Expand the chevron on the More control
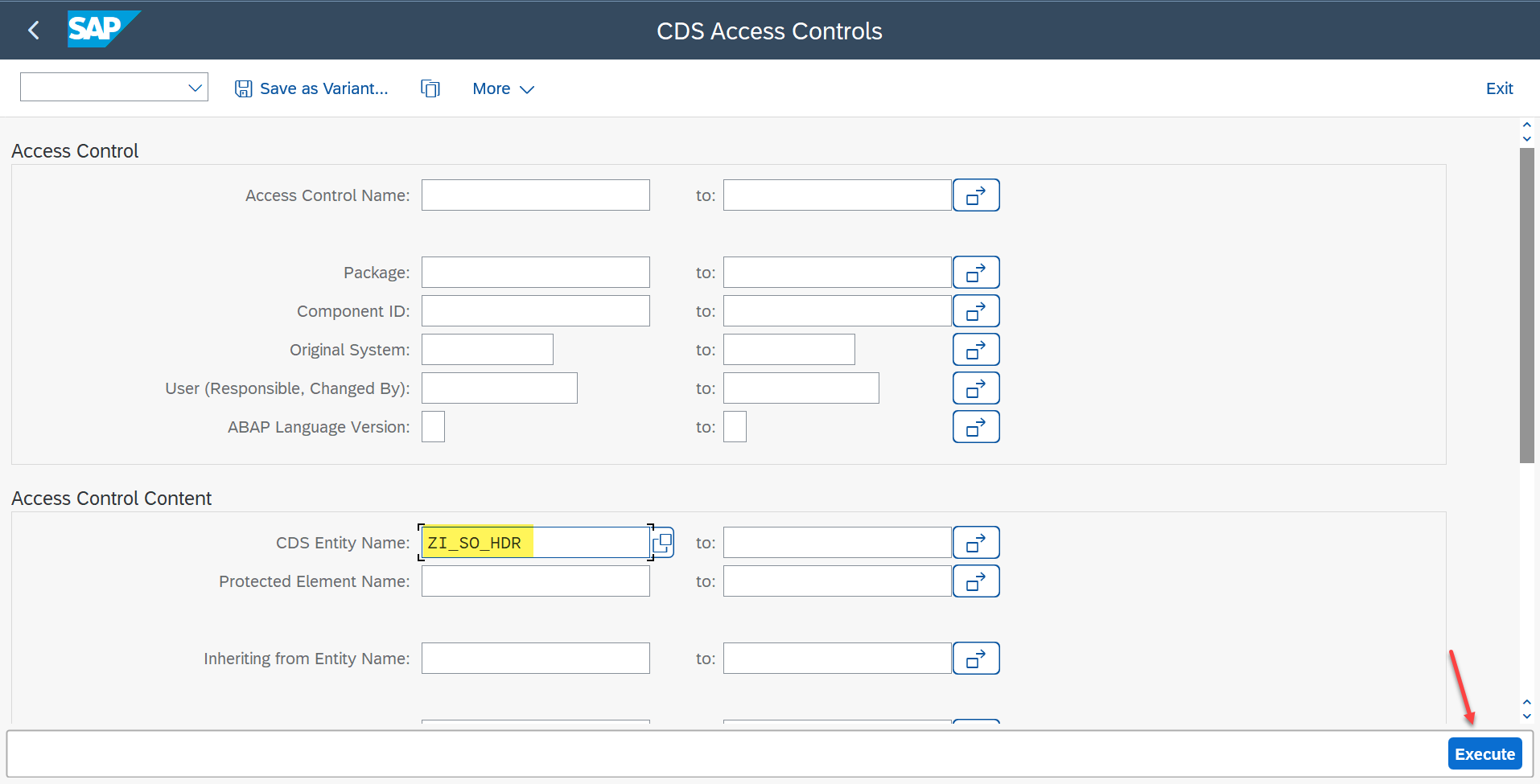The image size is (1540, 784). tap(527, 89)
